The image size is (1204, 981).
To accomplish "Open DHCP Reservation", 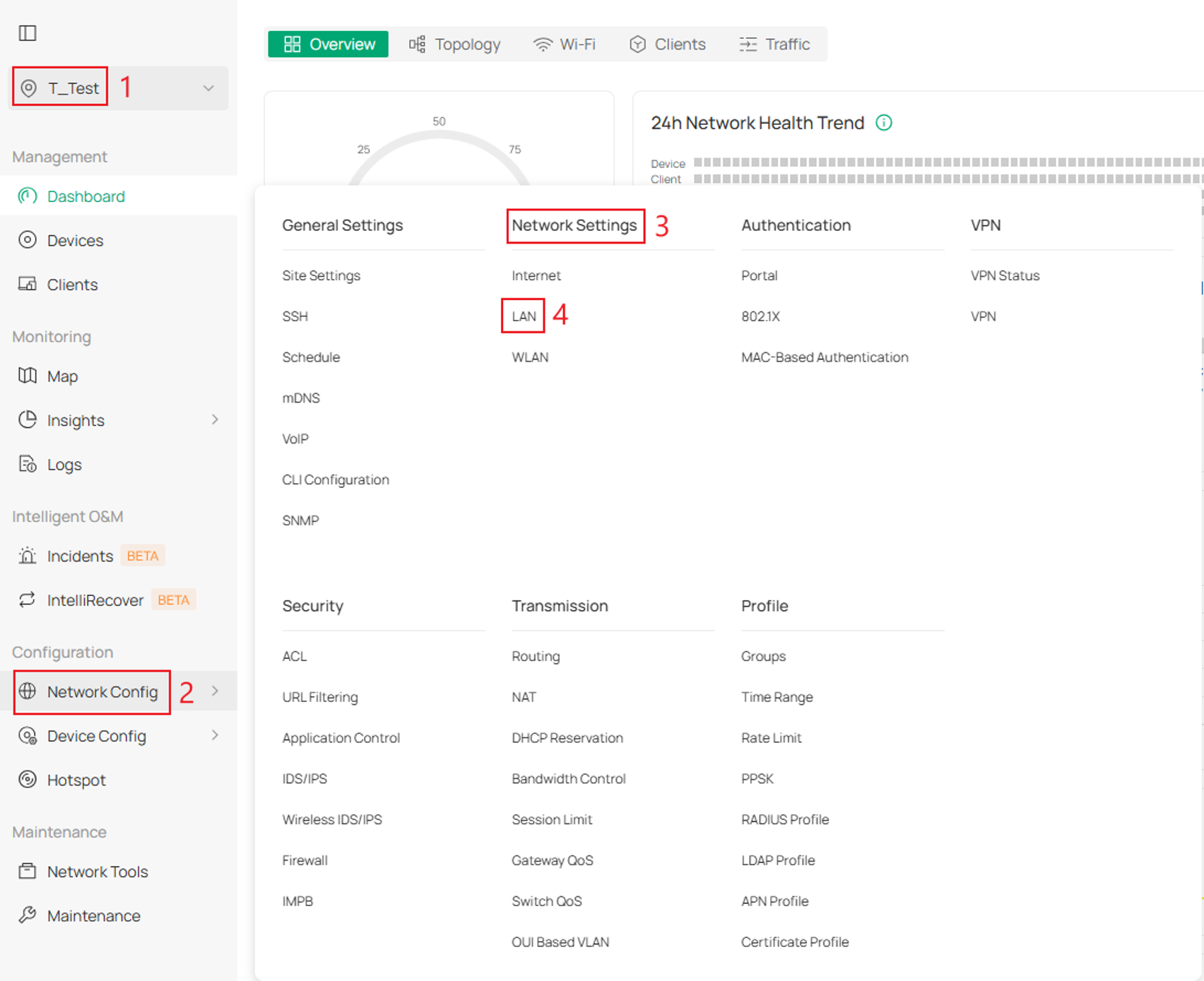I will 567,738.
